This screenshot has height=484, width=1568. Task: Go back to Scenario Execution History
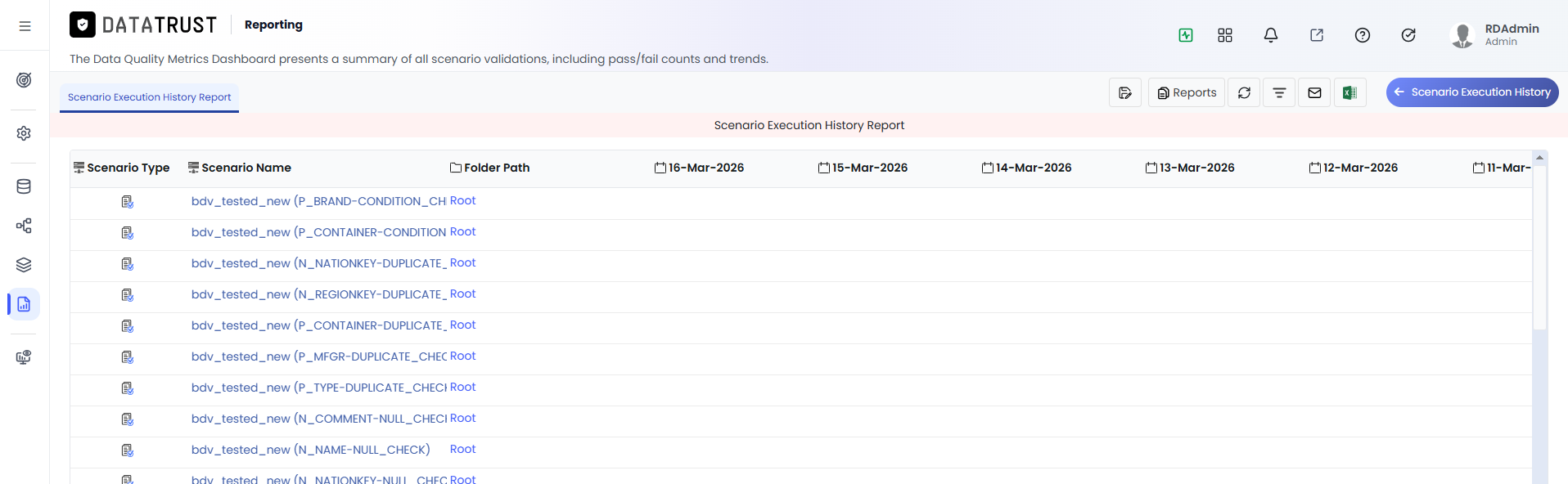(x=1472, y=92)
